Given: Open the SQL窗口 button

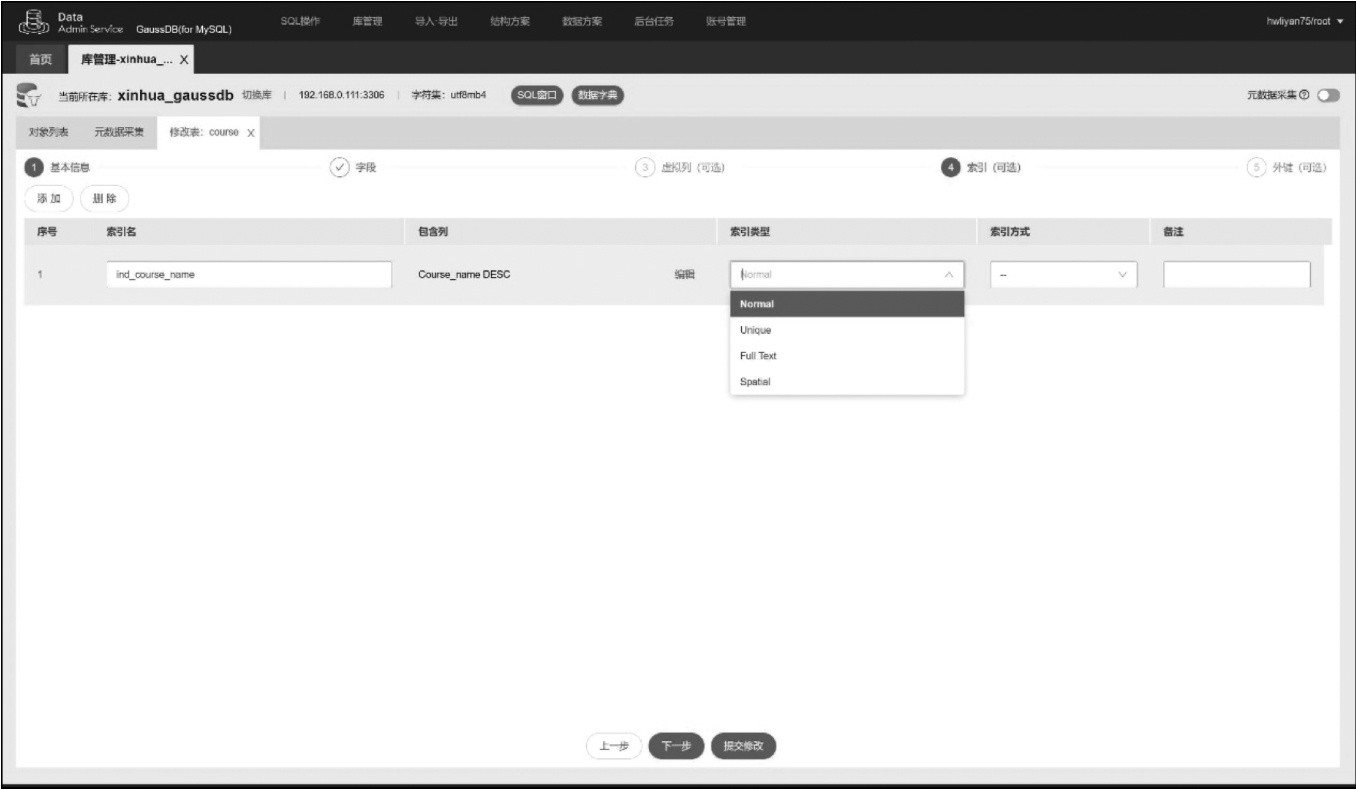Looking at the screenshot, I should [x=538, y=95].
